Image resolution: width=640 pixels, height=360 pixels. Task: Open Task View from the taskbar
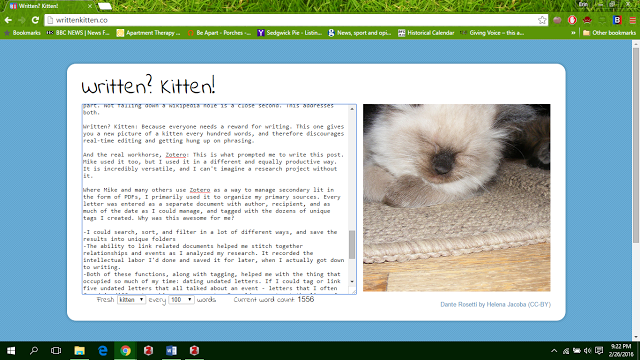56,350
